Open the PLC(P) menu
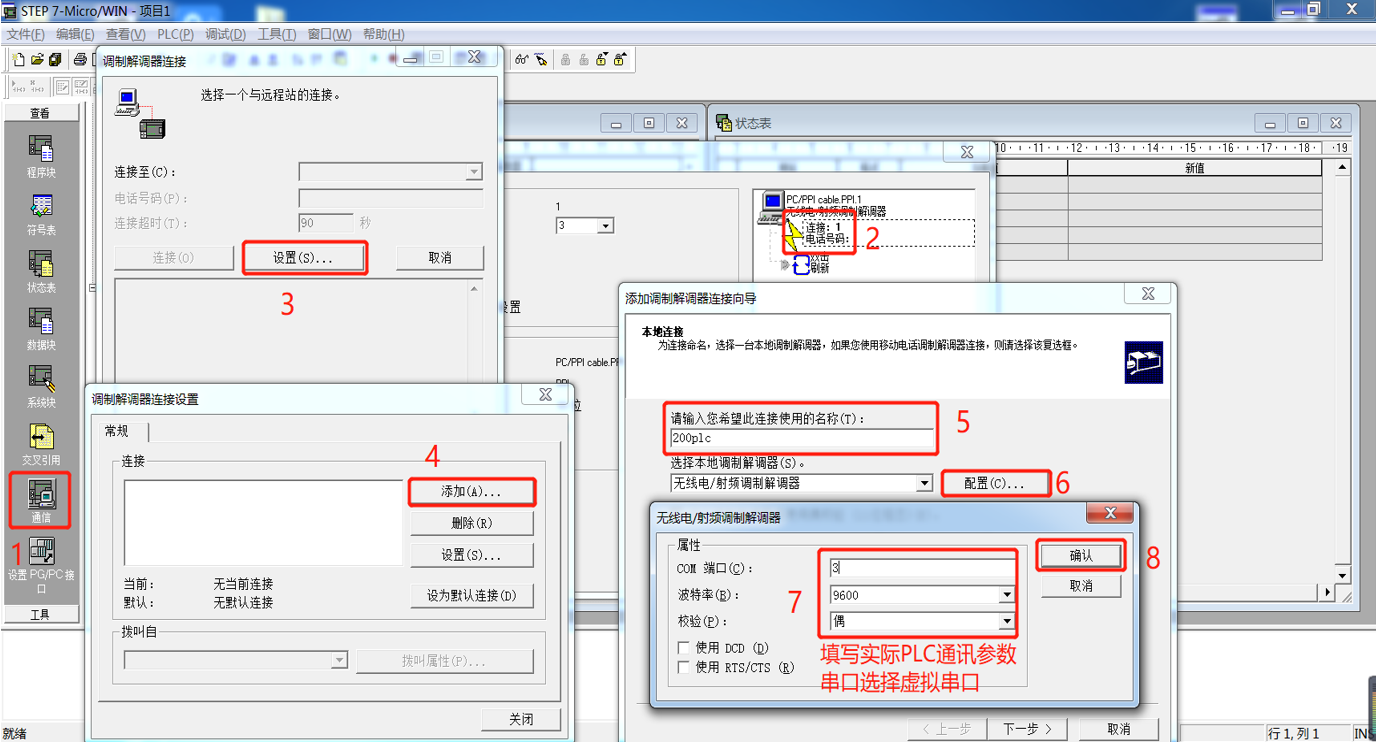Screen dimensions: 1376x745 (175, 34)
